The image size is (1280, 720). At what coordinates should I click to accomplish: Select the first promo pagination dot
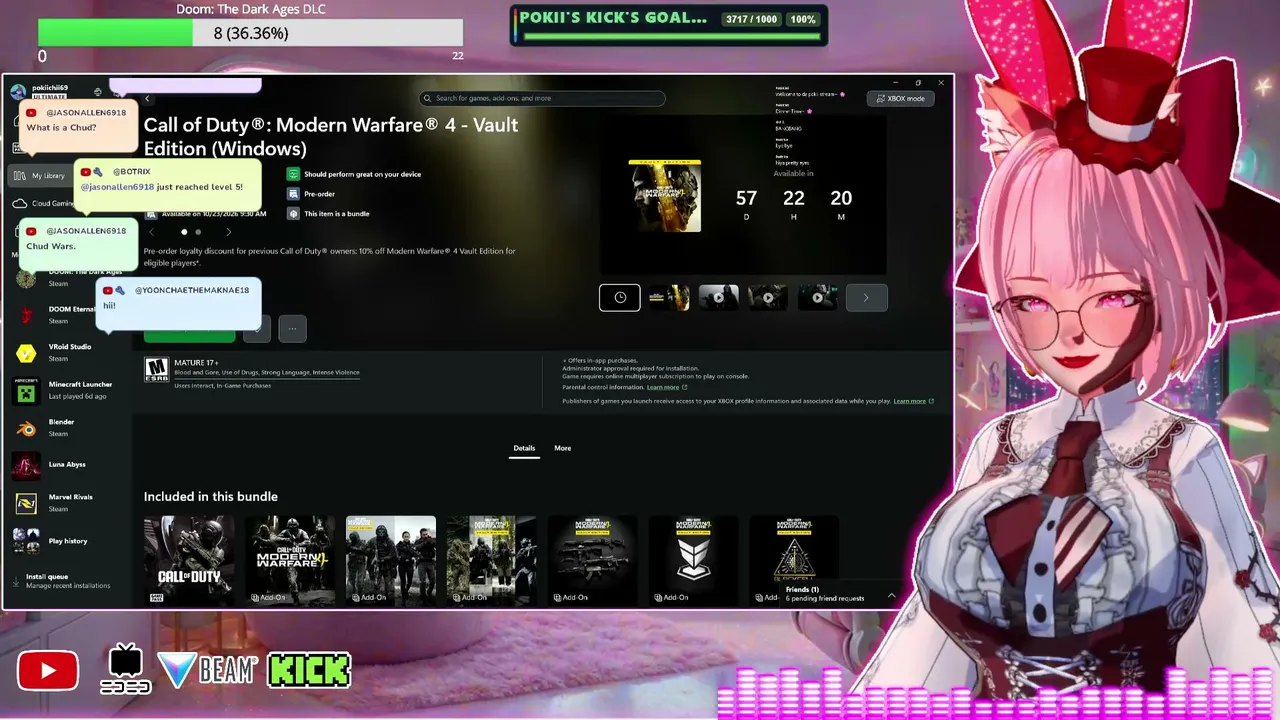184,232
